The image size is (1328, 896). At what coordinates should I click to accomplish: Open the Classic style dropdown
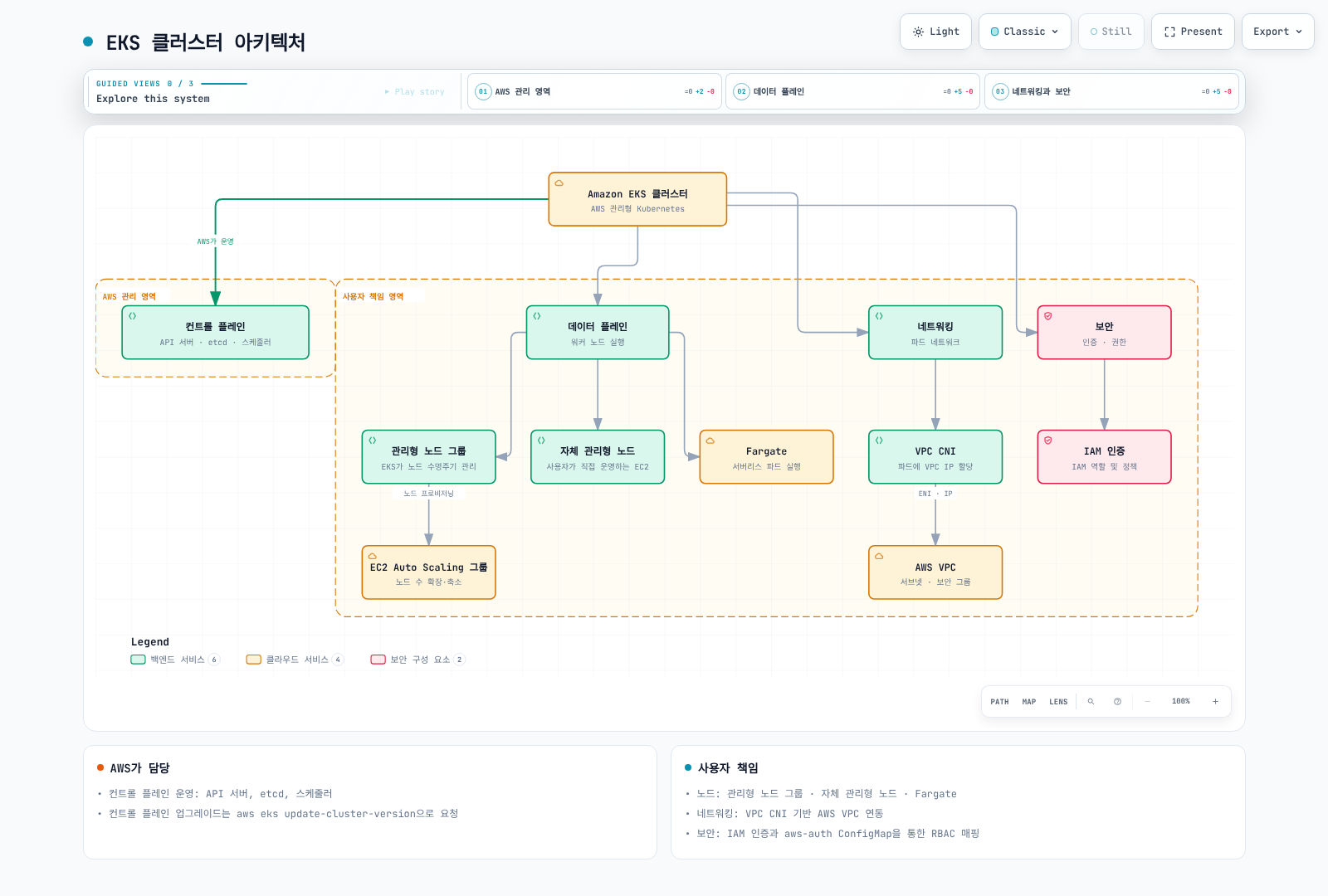(1025, 32)
